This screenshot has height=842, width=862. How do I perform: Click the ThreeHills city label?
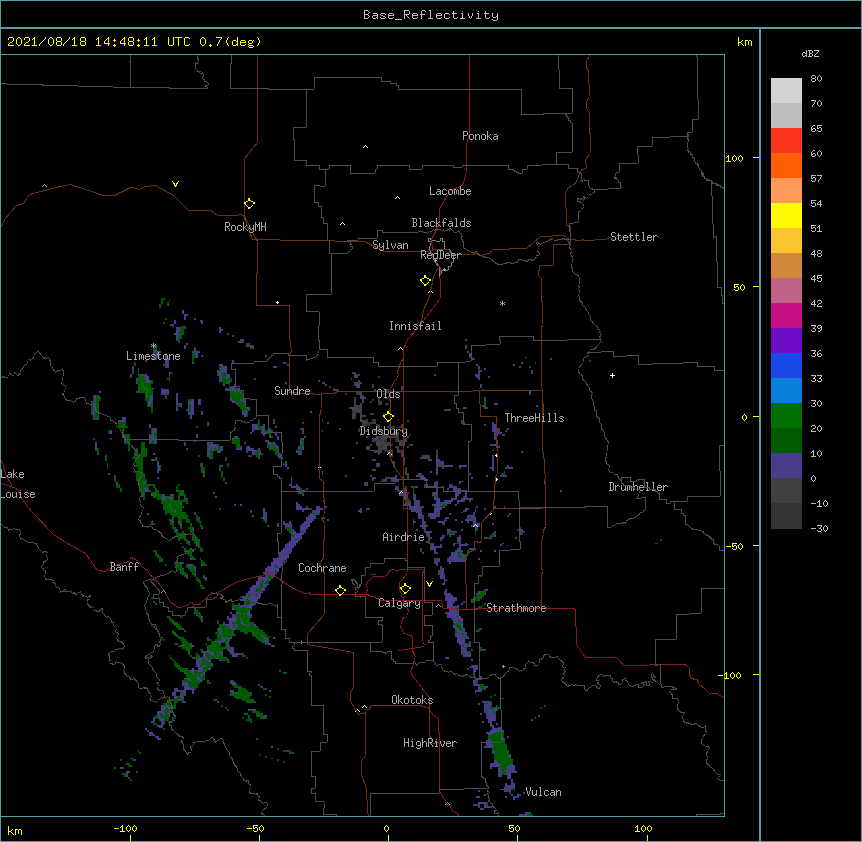point(534,418)
